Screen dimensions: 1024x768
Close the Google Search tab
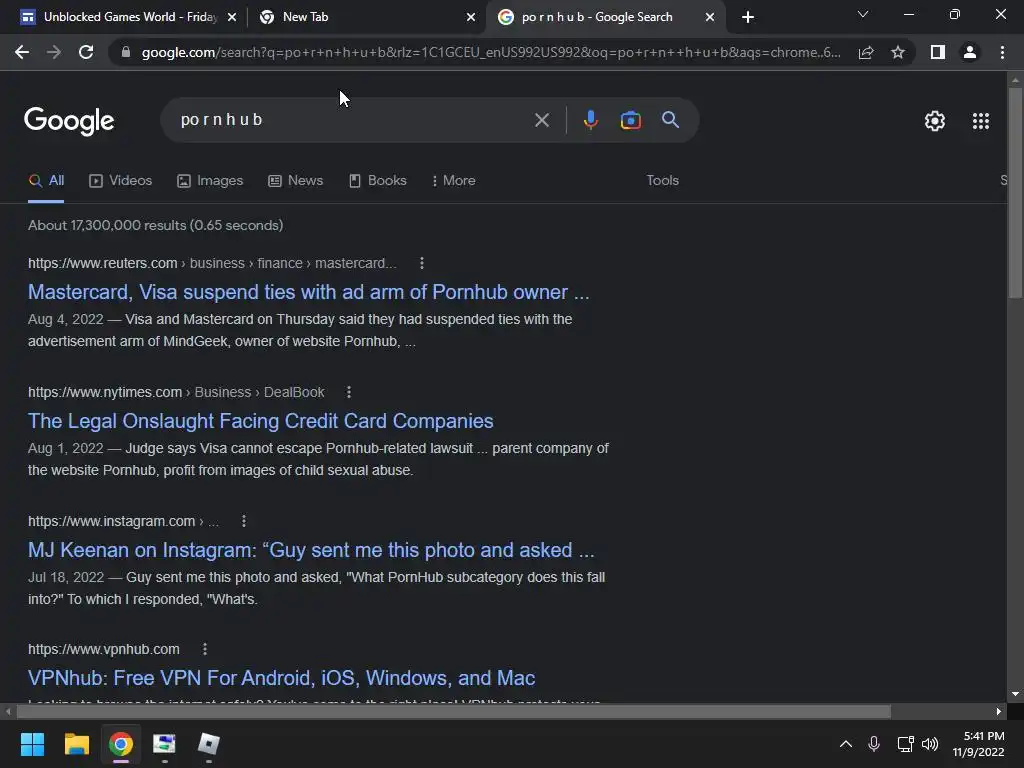pyautogui.click(x=710, y=18)
